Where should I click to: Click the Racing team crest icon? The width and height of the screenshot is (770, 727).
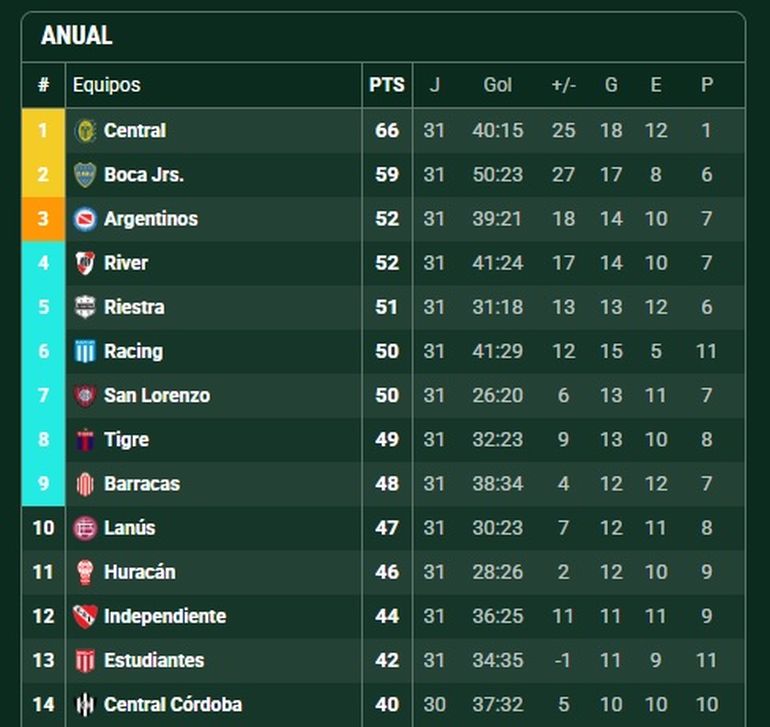click(x=85, y=351)
